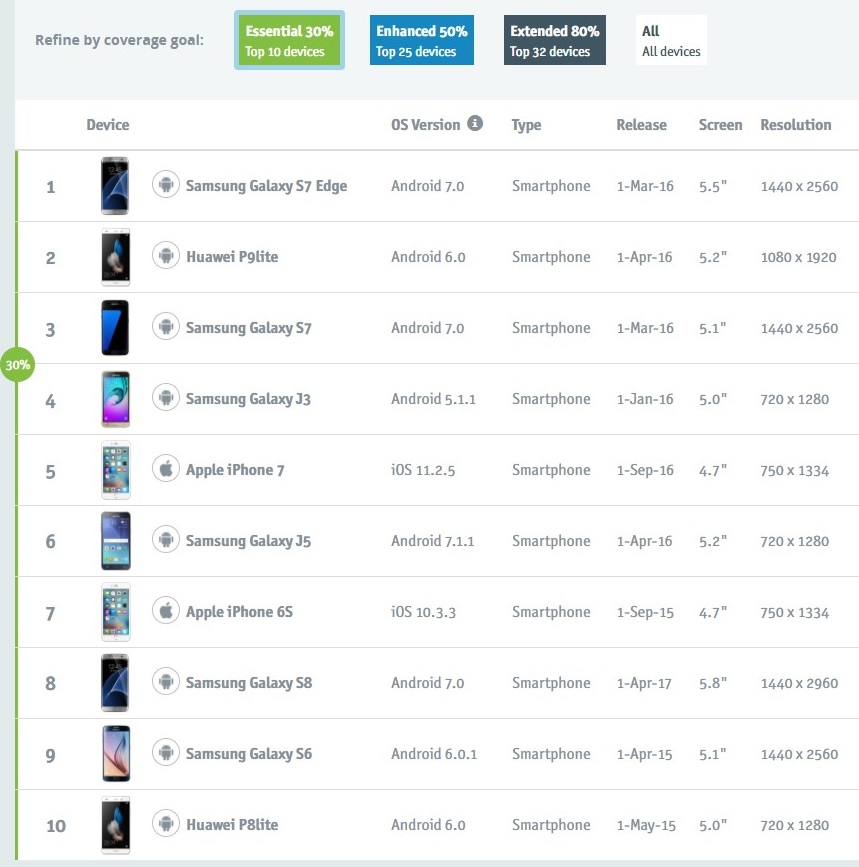Click the Device column header
The height and width of the screenshot is (867, 859).
coord(108,125)
